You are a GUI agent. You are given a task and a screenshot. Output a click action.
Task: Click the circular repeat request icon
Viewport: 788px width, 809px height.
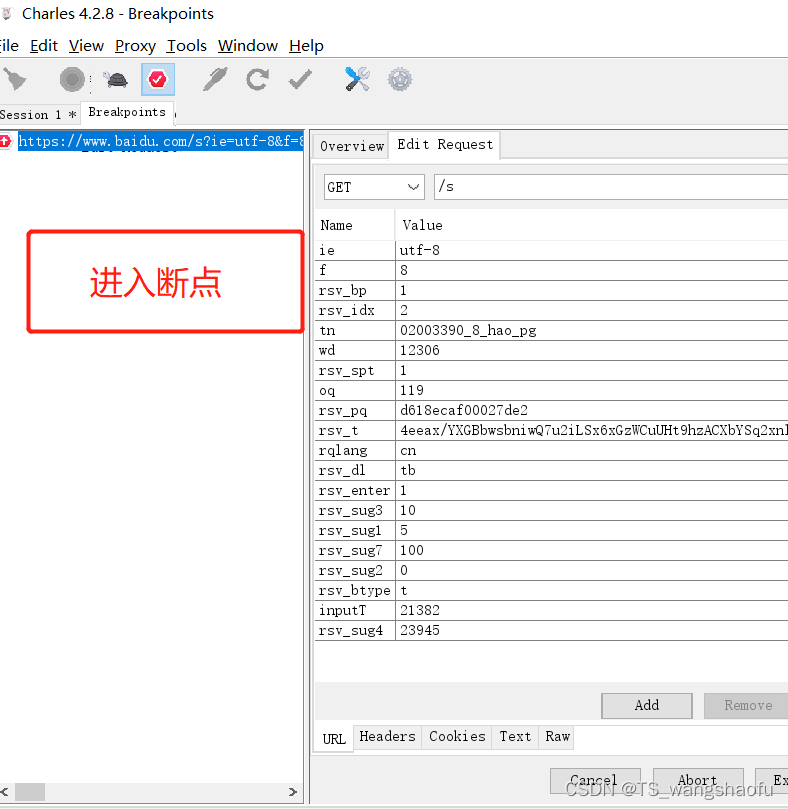pyautogui.click(x=257, y=79)
